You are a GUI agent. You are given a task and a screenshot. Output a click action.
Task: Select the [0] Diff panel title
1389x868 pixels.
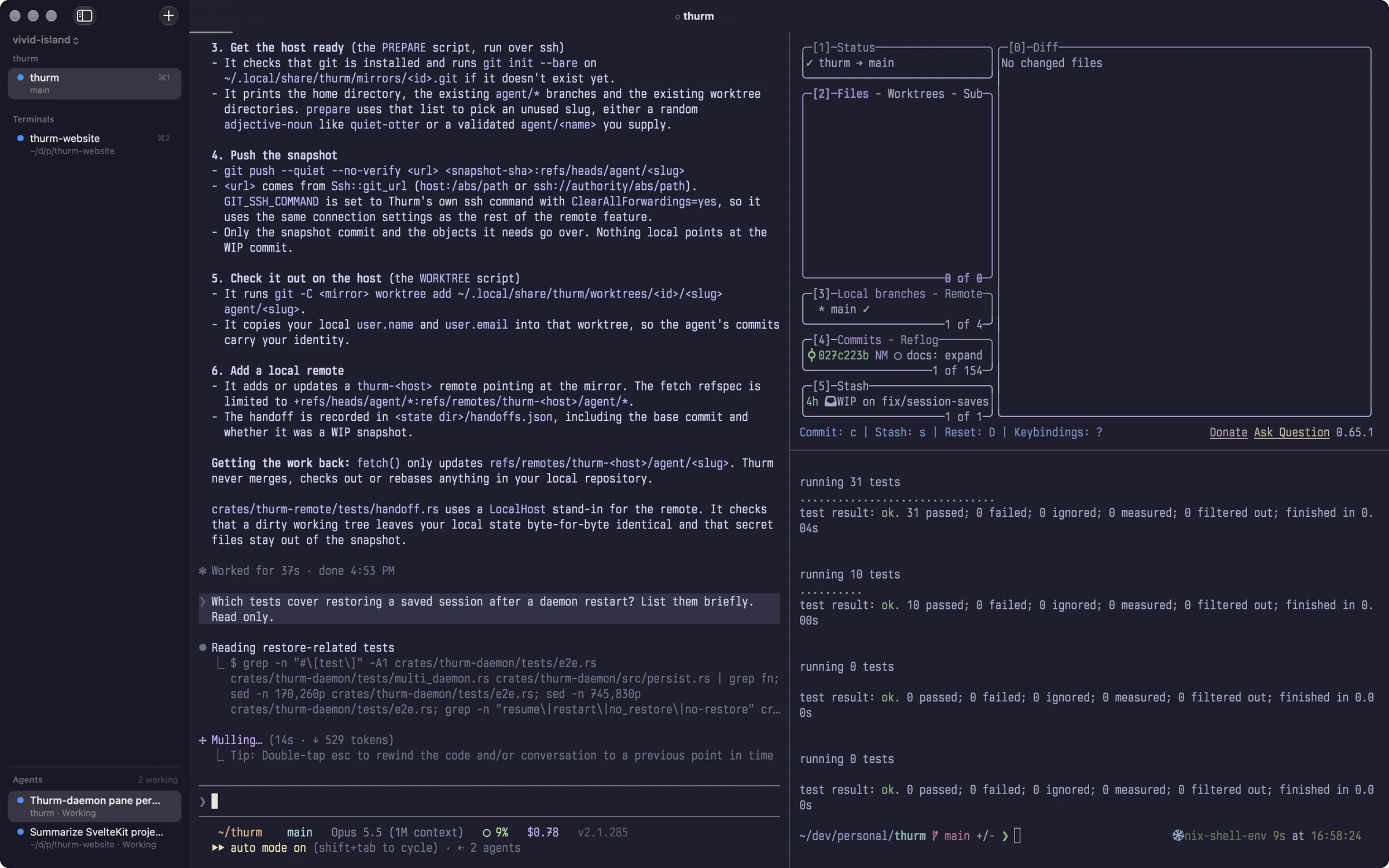[1033, 47]
